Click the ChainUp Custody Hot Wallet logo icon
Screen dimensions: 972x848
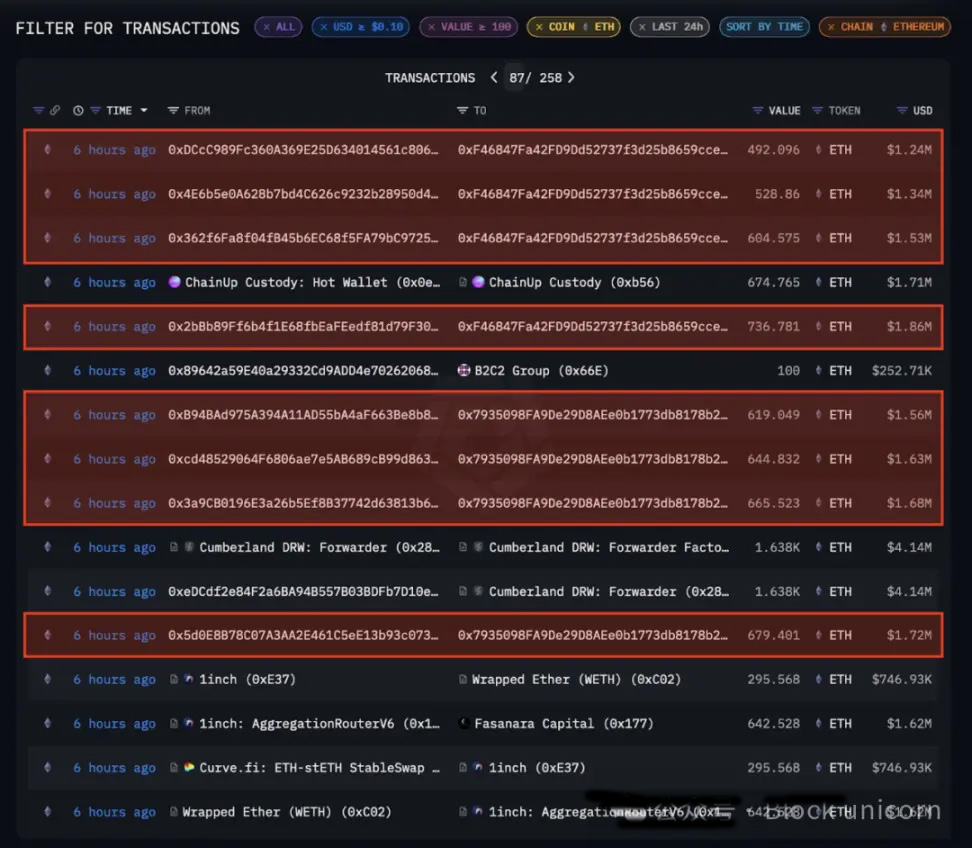point(174,282)
